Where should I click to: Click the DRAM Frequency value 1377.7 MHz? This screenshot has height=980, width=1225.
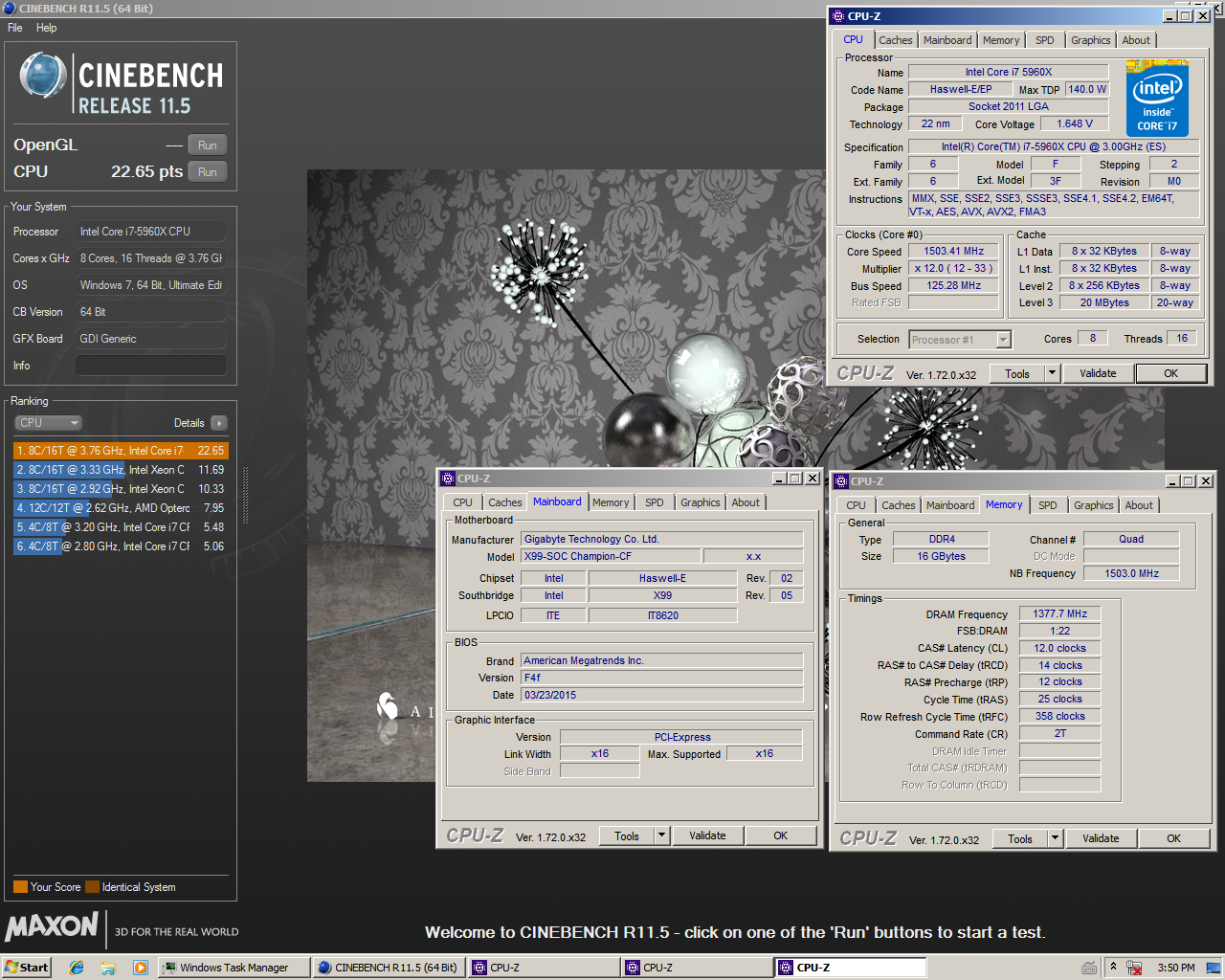[x=1060, y=614]
